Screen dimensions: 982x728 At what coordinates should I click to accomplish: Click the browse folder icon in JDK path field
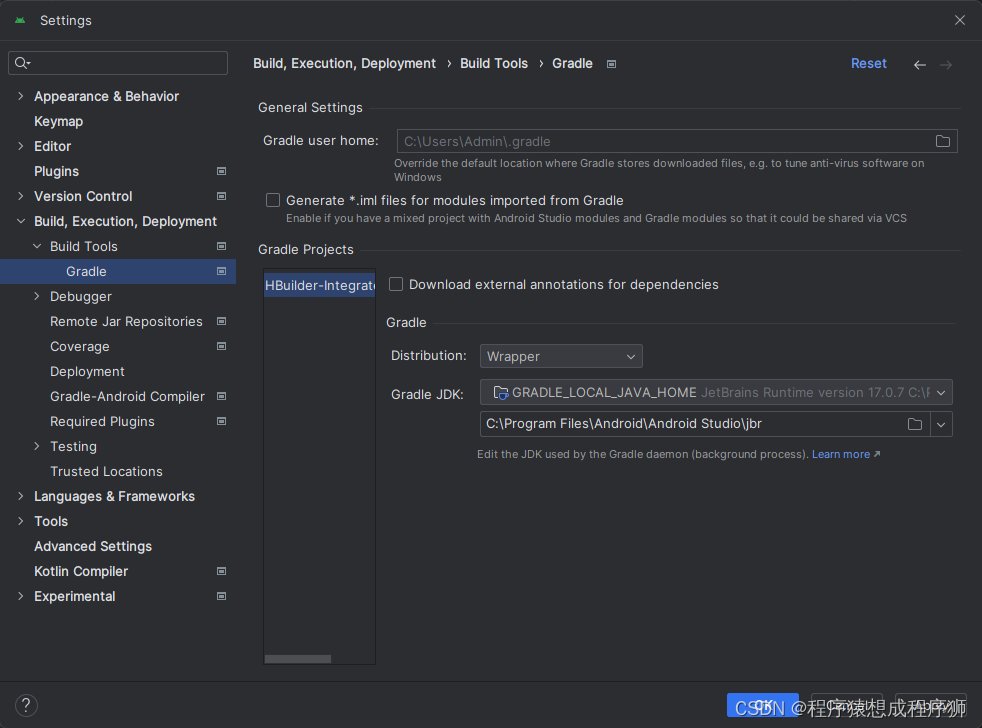point(914,424)
